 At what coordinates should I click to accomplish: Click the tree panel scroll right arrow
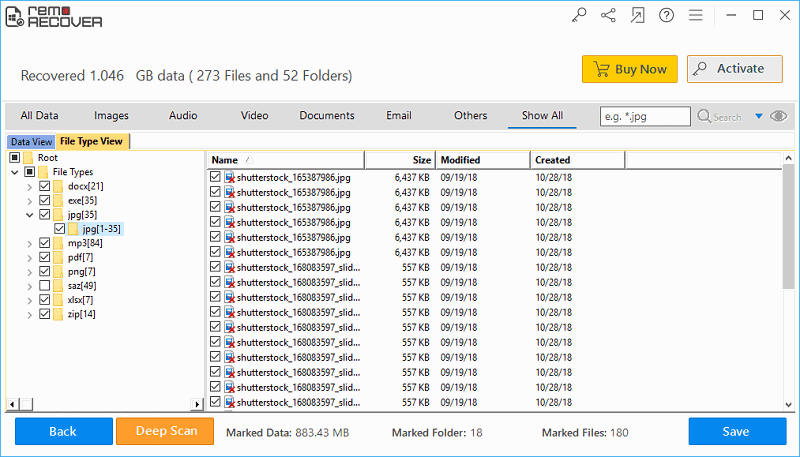click(197, 404)
